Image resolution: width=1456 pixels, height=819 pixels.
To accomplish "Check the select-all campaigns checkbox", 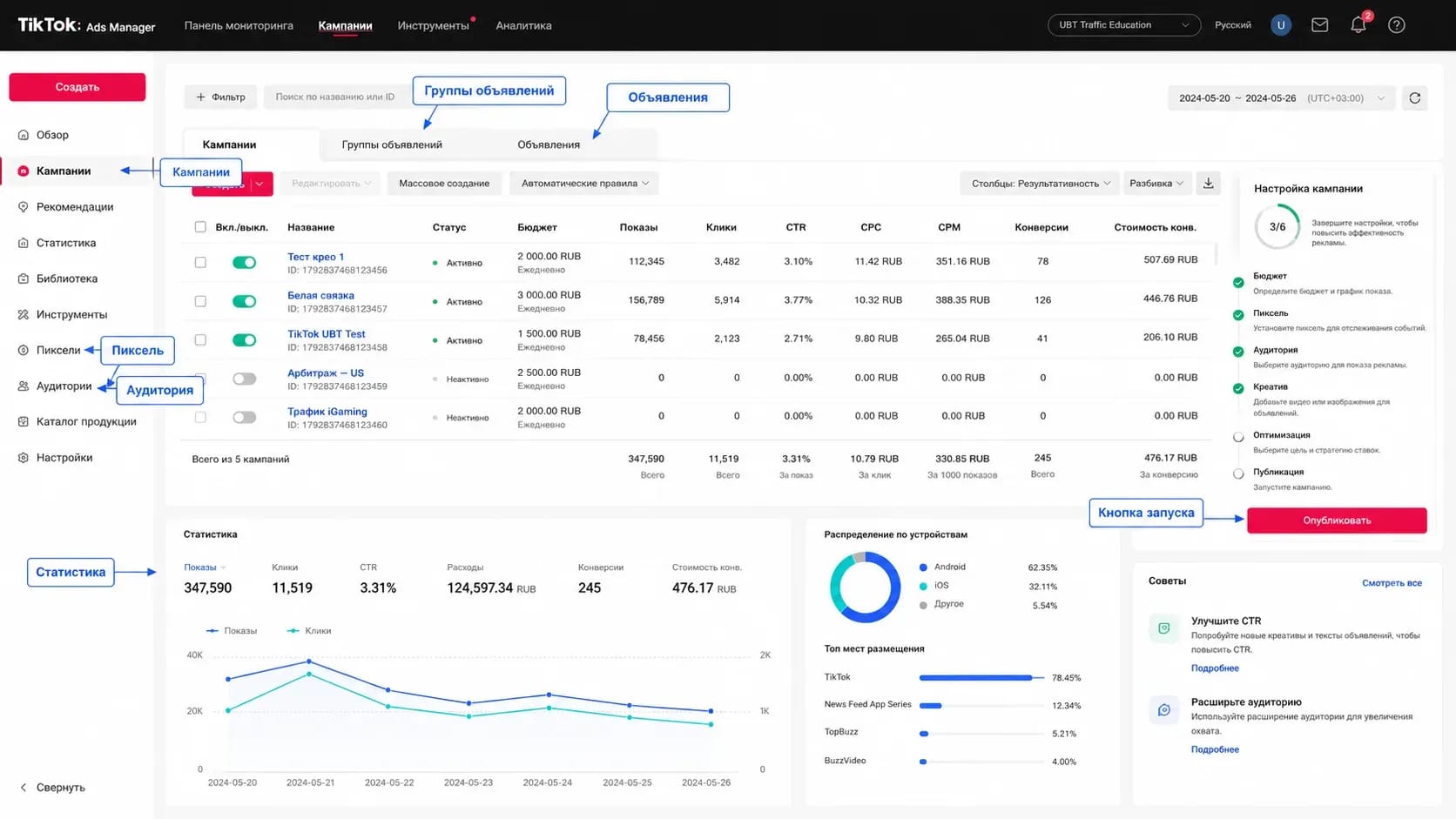I will pyautogui.click(x=200, y=227).
